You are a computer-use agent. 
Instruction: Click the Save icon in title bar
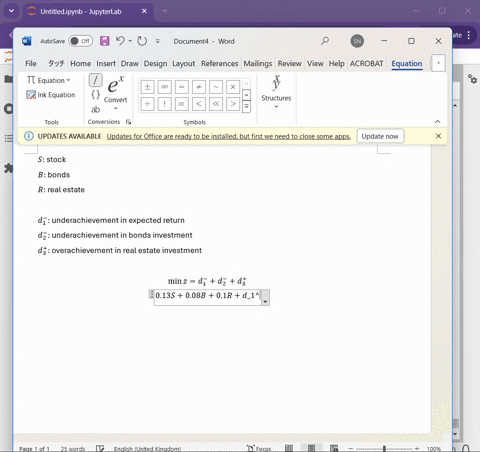(x=105, y=41)
